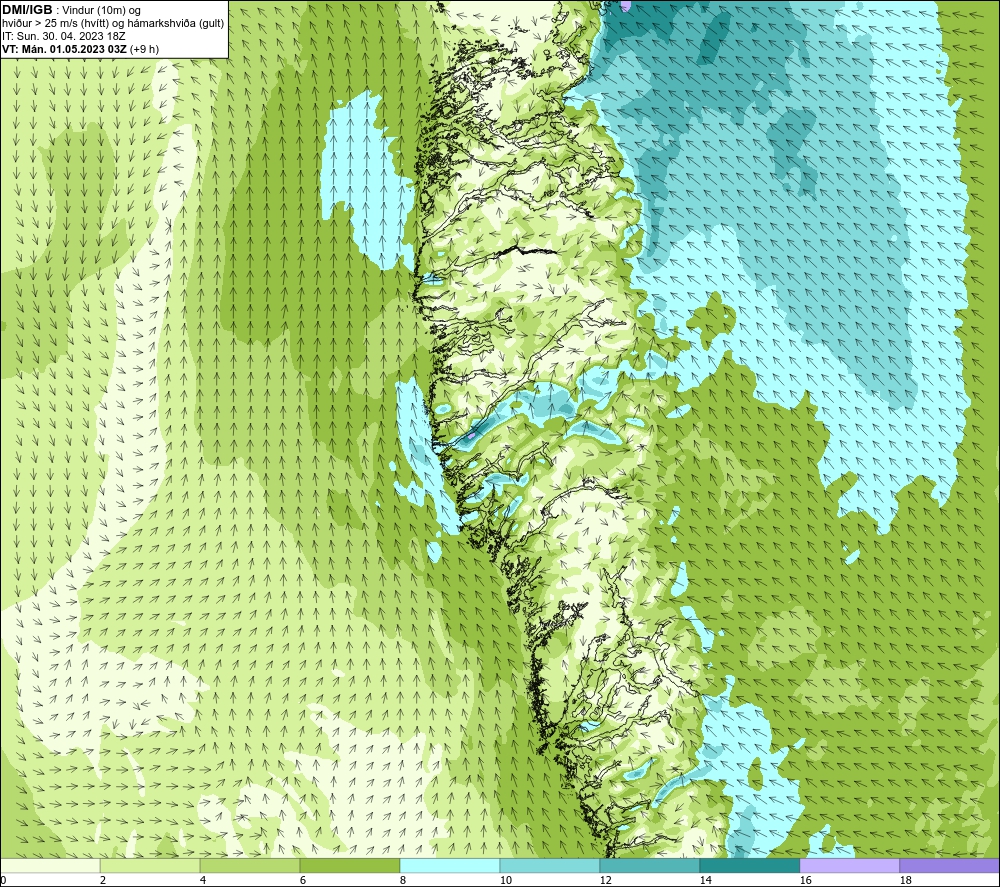Click the 'VT: Mán. 01.05.2023 03Z' text

point(64,49)
